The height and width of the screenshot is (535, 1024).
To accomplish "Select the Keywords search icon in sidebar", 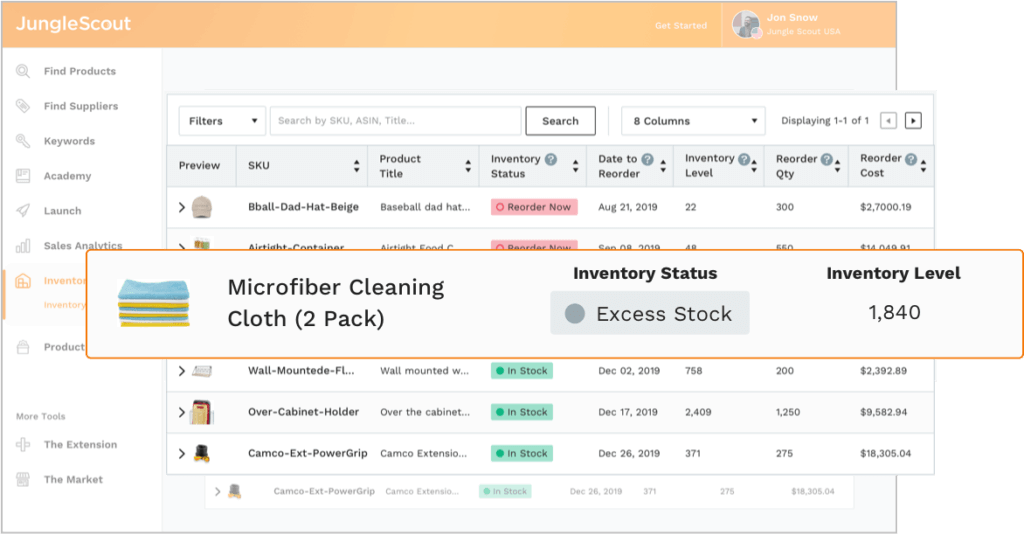I will 23,140.
